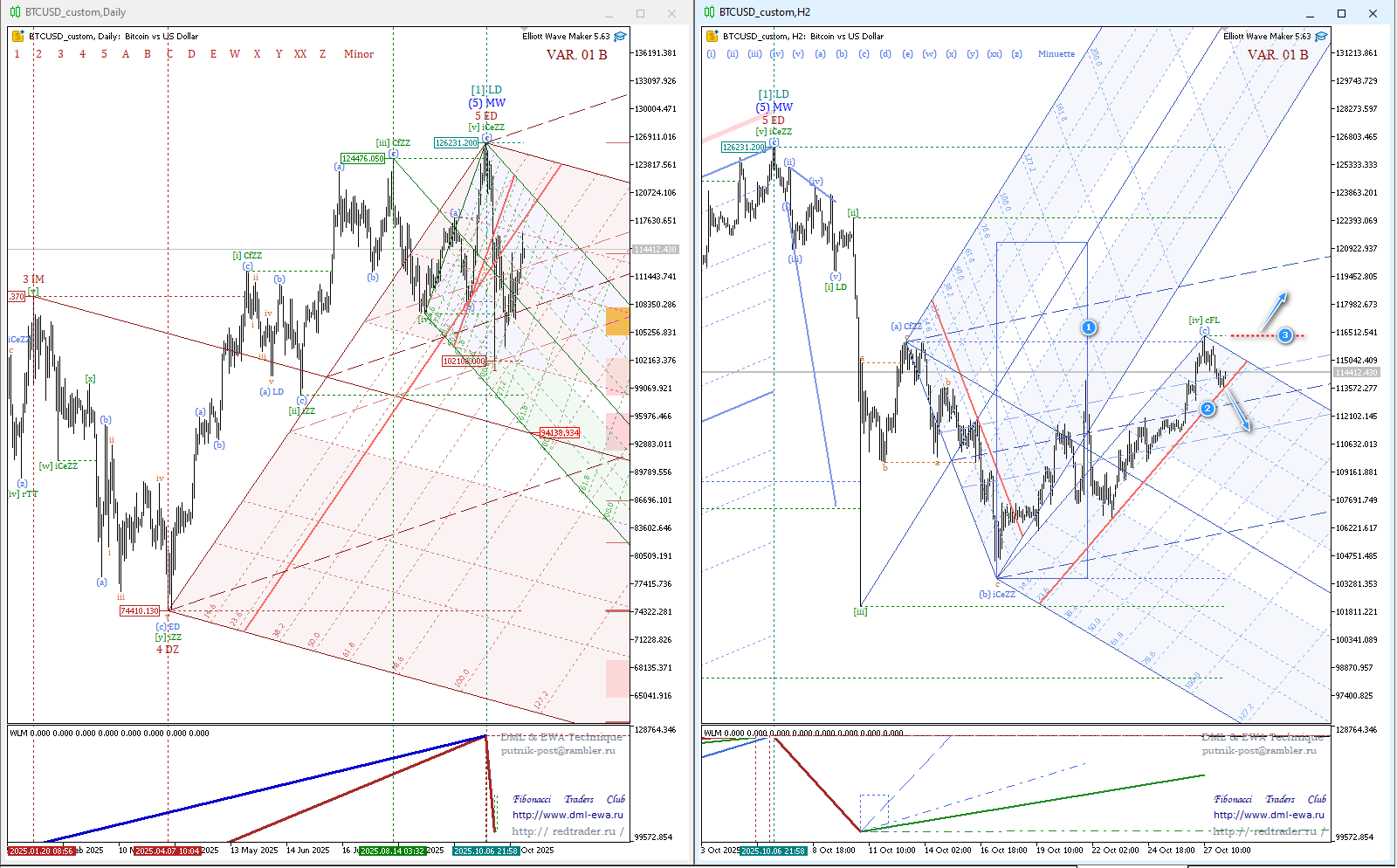Select the Minor wave degree label
Screen dimensions: 1397x868
[358, 54]
